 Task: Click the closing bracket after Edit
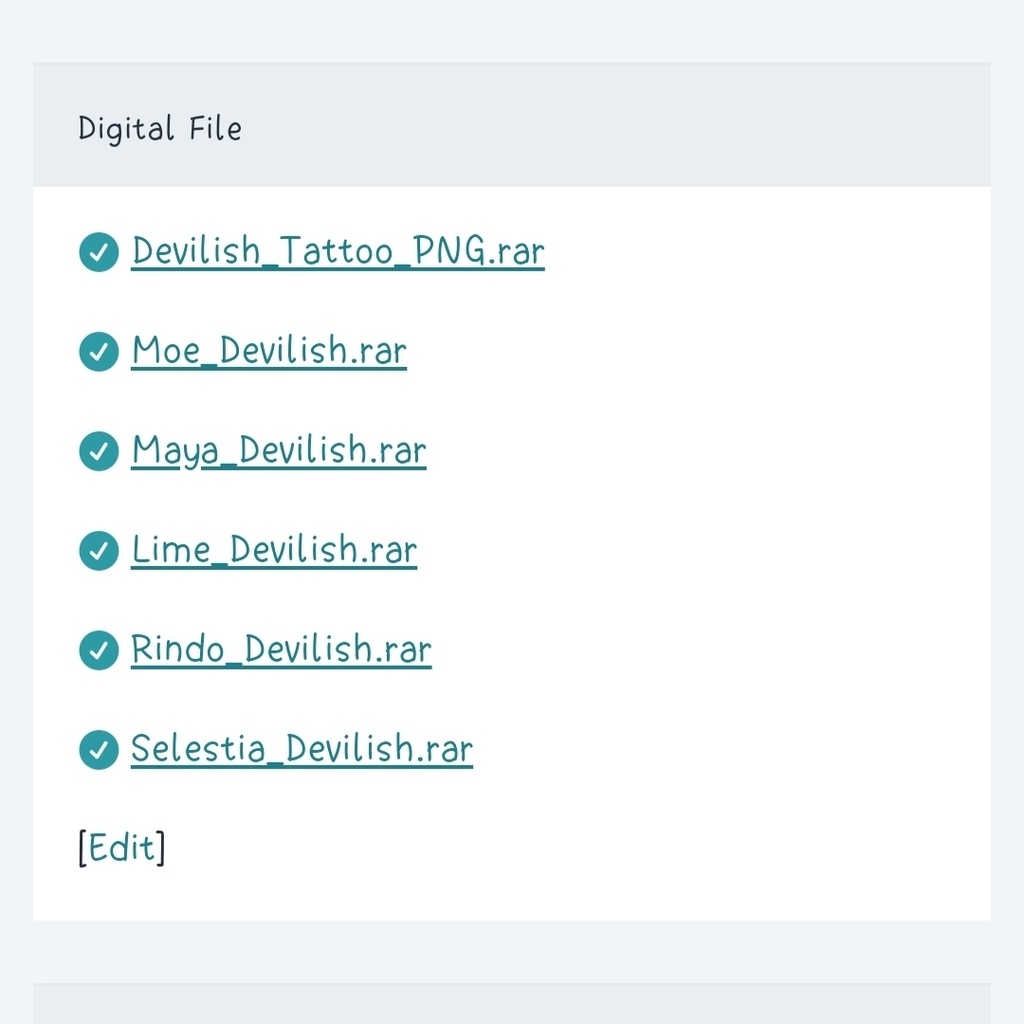tap(162, 848)
